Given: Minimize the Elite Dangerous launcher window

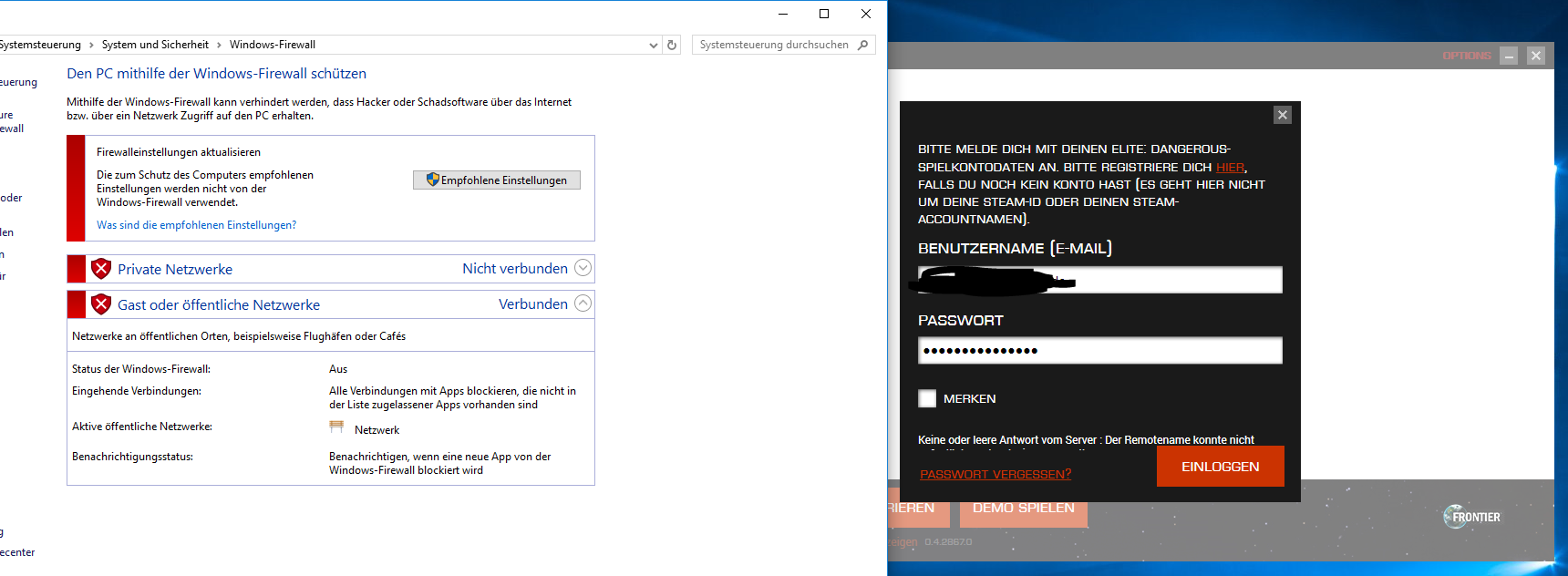Looking at the screenshot, I should pyautogui.click(x=1509, y=56).
